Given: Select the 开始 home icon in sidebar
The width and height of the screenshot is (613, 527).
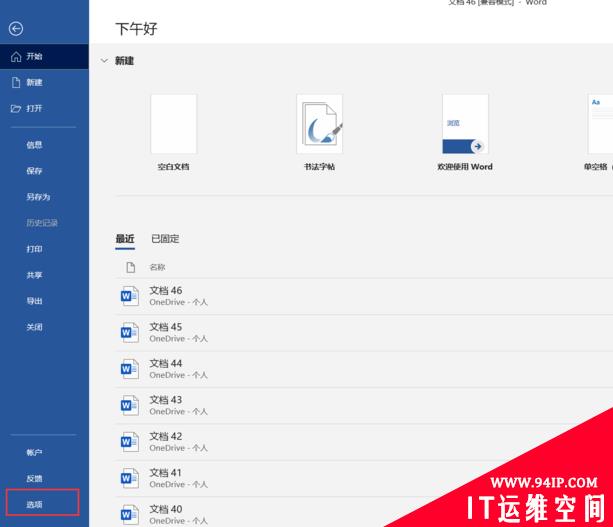Looking at the screenshot, I should 16,57.
